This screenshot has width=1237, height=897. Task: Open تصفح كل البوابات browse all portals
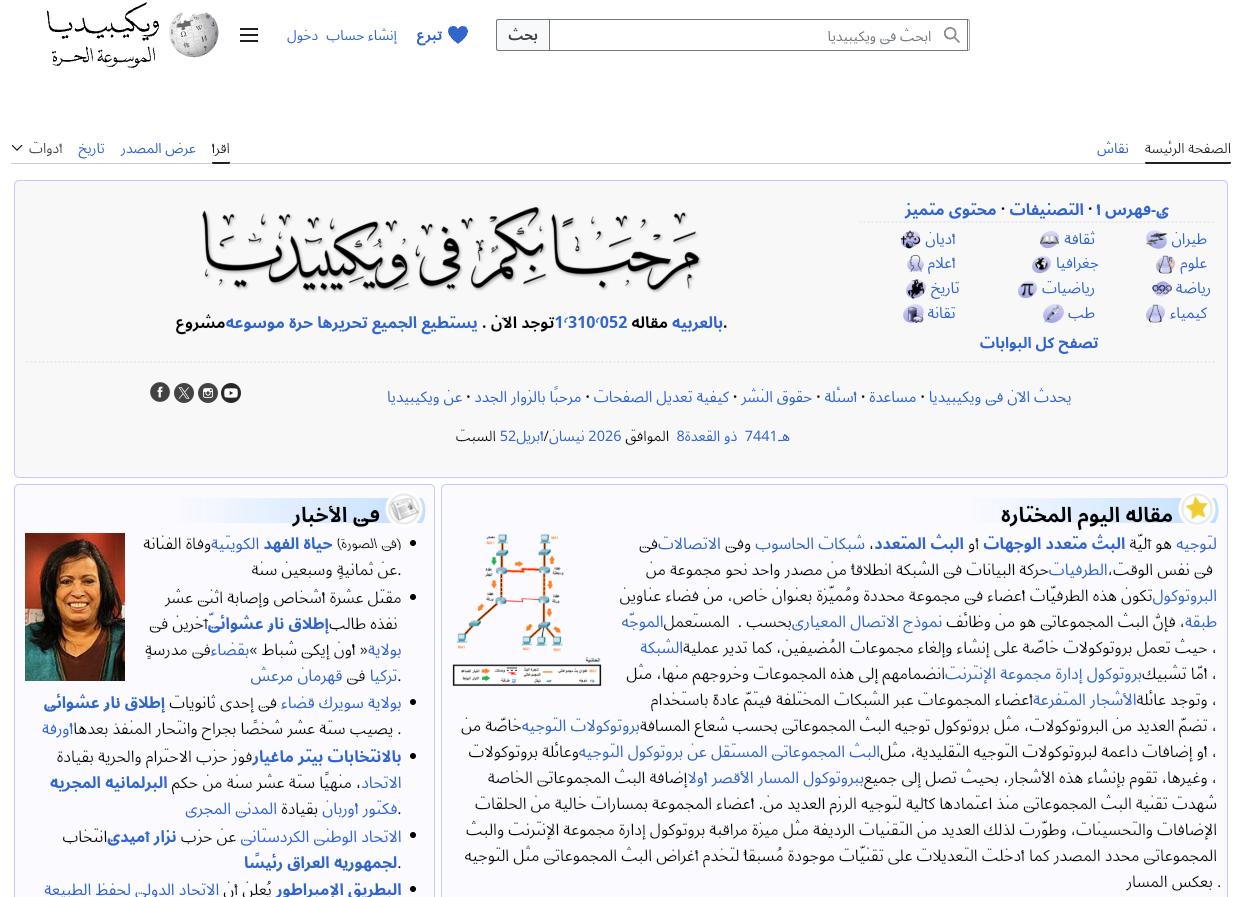pyautogui.click(x=1039, y=343)
